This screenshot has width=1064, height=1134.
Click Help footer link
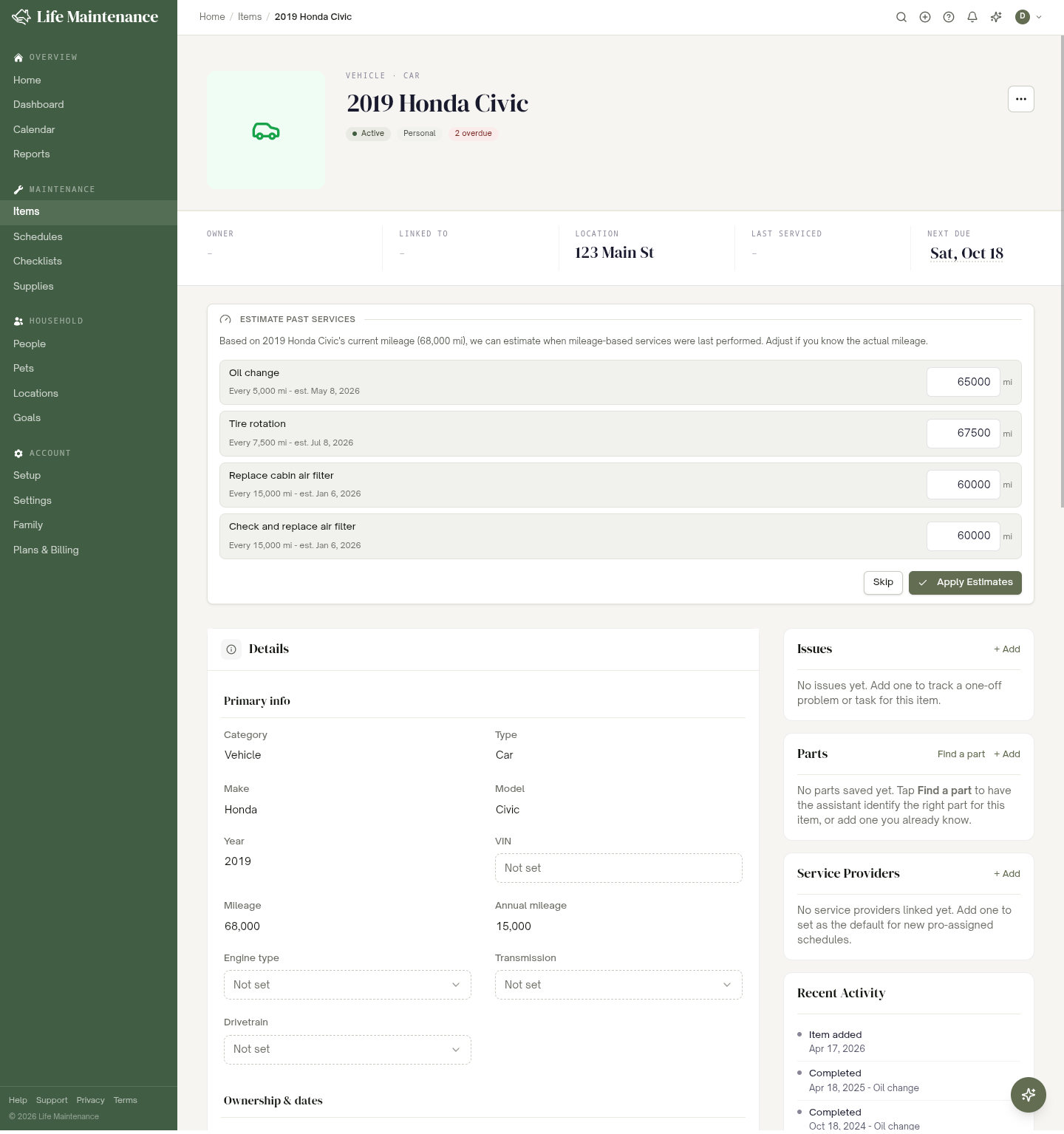18,1101
